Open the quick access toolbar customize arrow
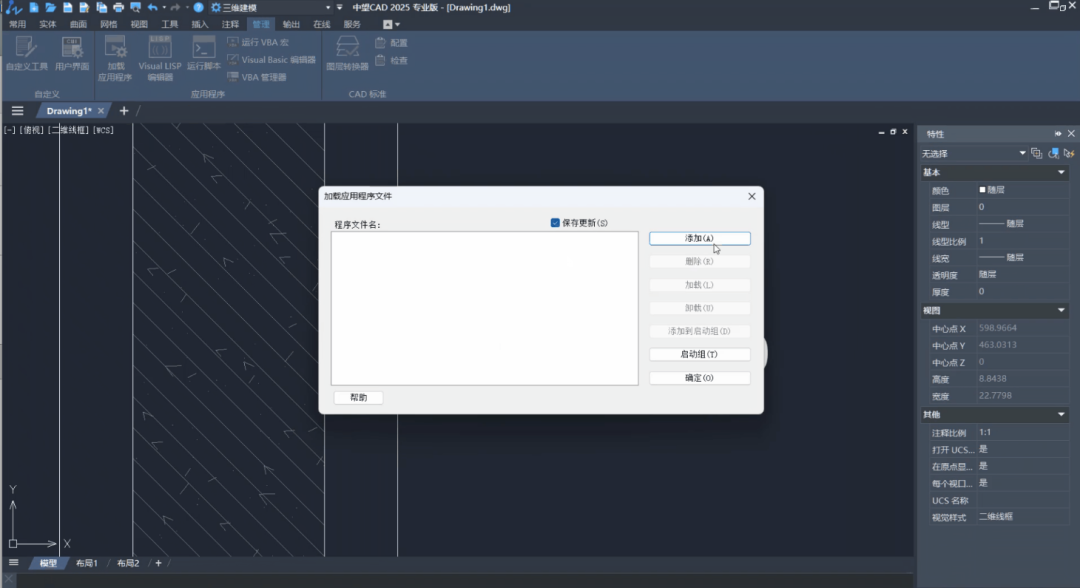Screen dimensions: 1080x588 [x=340, y=8]
